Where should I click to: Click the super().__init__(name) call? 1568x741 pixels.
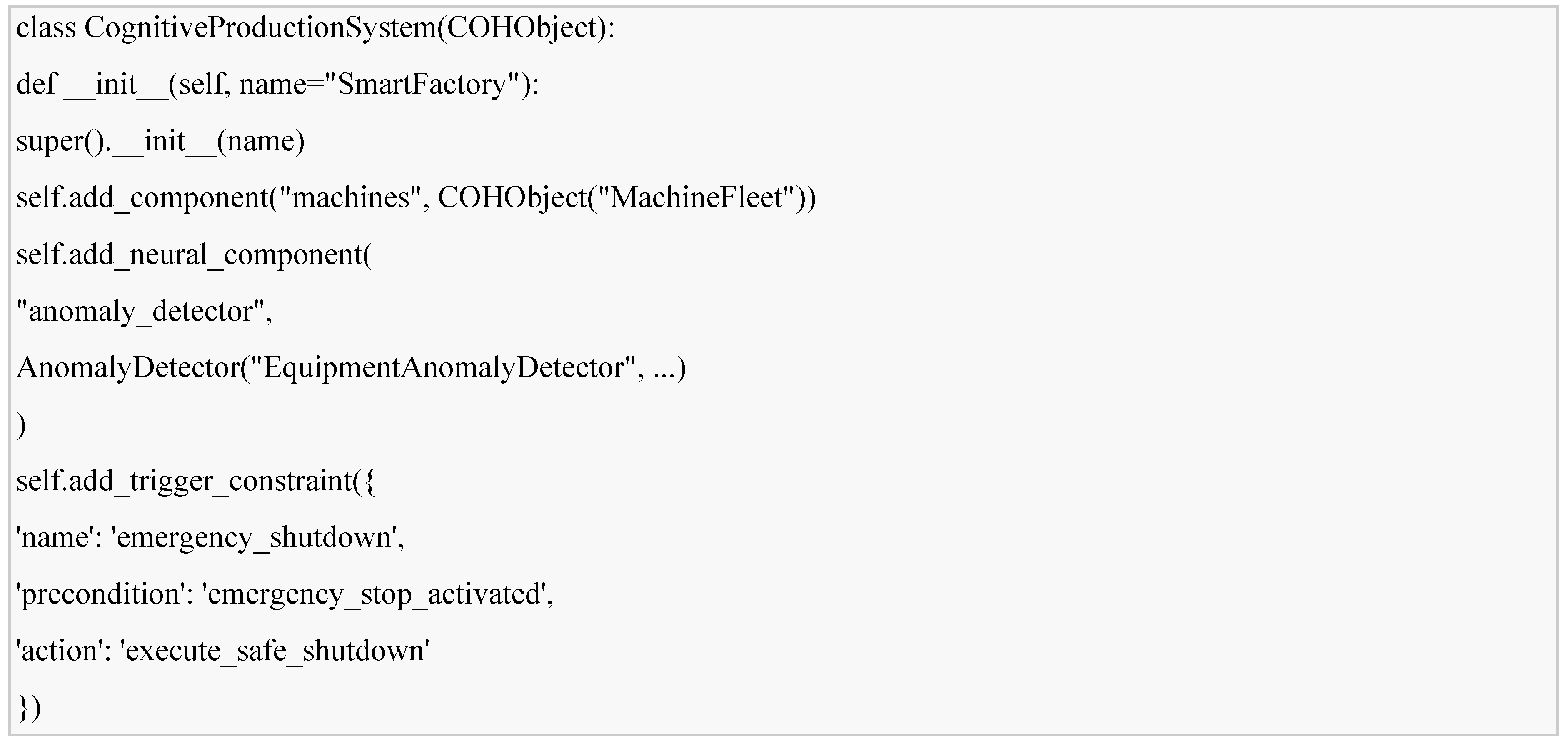tap(160, 141)
